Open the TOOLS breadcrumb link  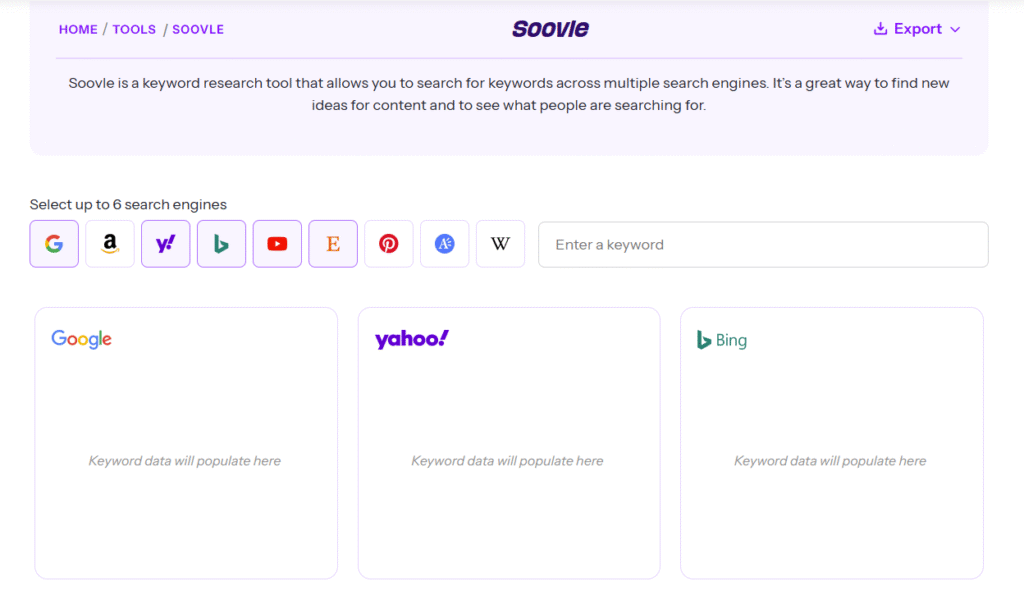[x=134, y=29]
